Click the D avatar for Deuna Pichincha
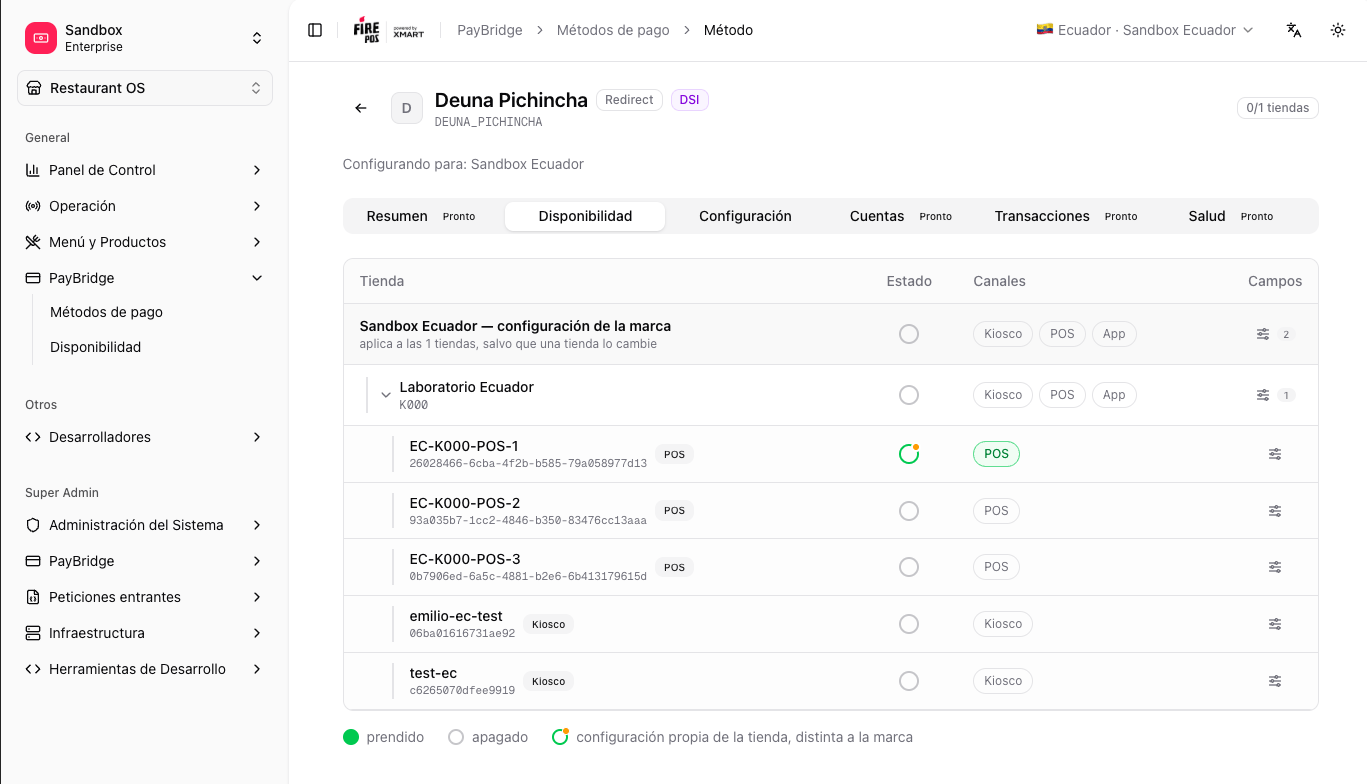The height and width of the screenshot is (784, 1367). pyautogui.click(x=407, y=108)
